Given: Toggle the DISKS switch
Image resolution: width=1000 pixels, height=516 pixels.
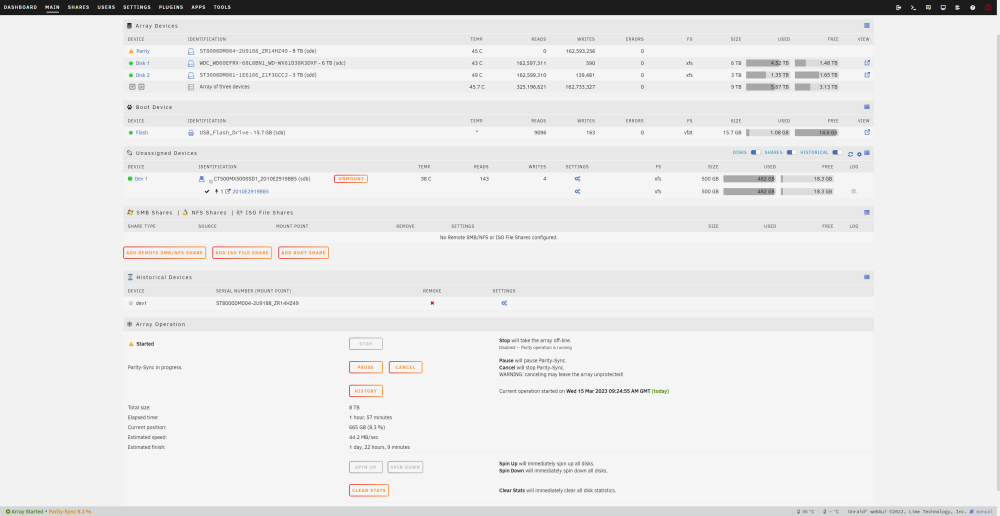Looking at the screenshot, I should [756, 152].
